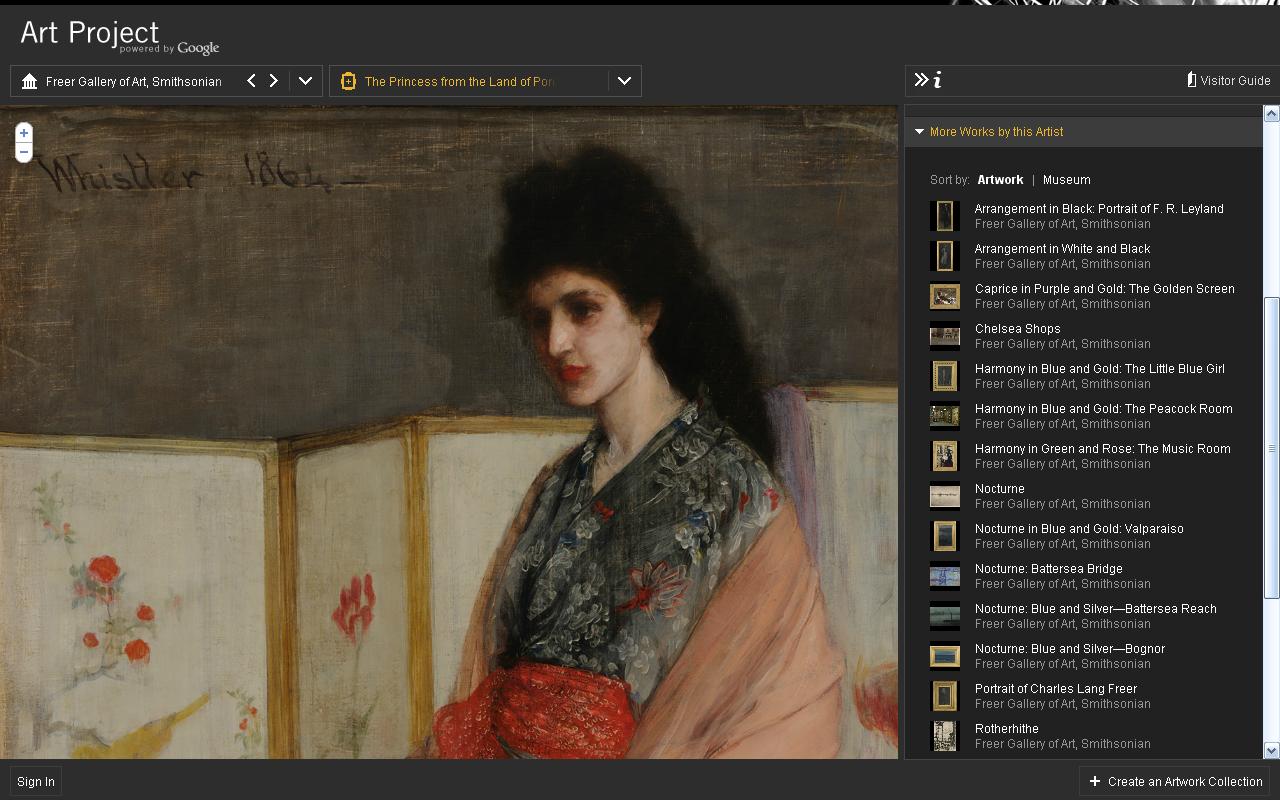1280x800 pixels.
Task: Open the Valparaiso nocturne thumbnail
Action: (x=944, y=536)
